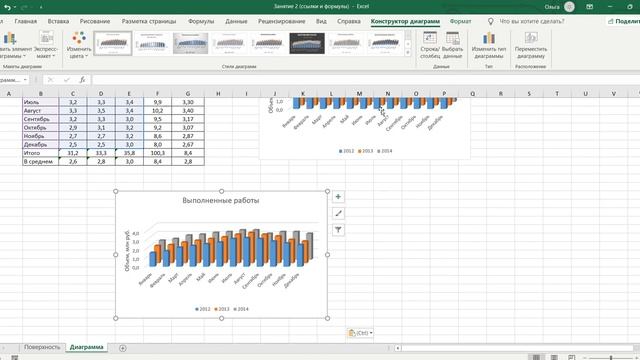
Task: Open the Главная ribbon tab
Action: pyautogui.click(x=26, y=21)
